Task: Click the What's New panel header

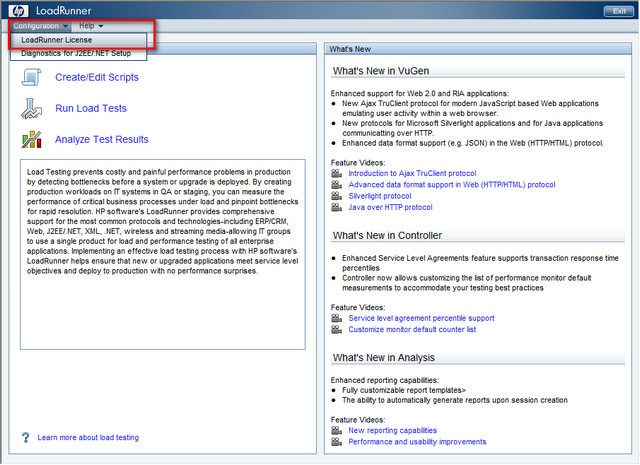Action: pos(478,49)
